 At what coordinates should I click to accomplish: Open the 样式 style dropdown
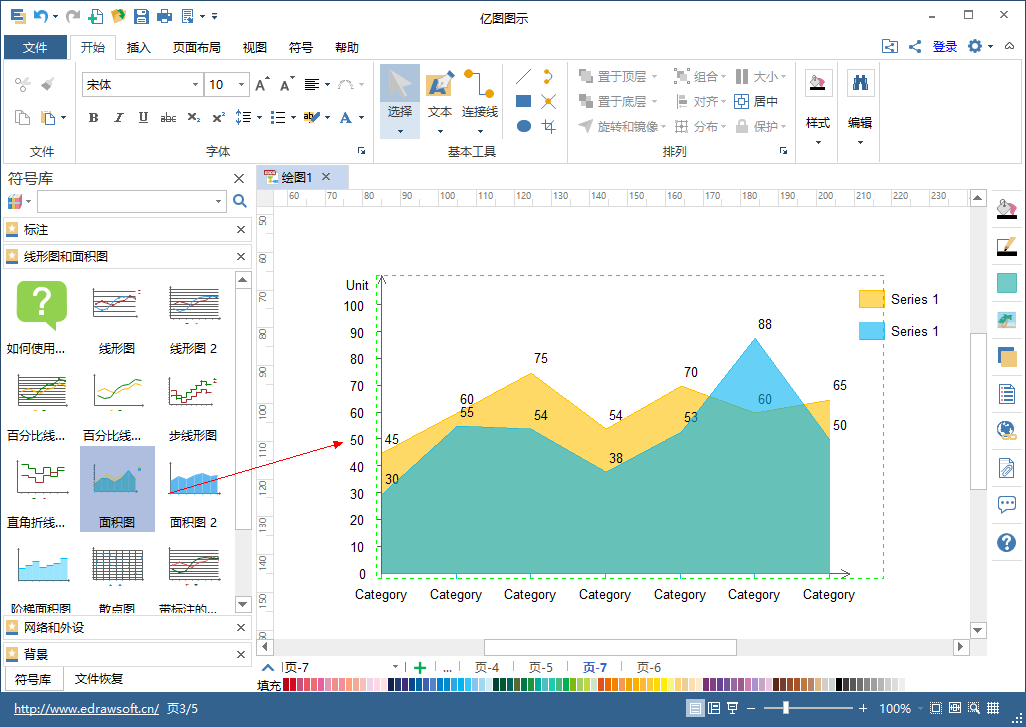(818, 107)
